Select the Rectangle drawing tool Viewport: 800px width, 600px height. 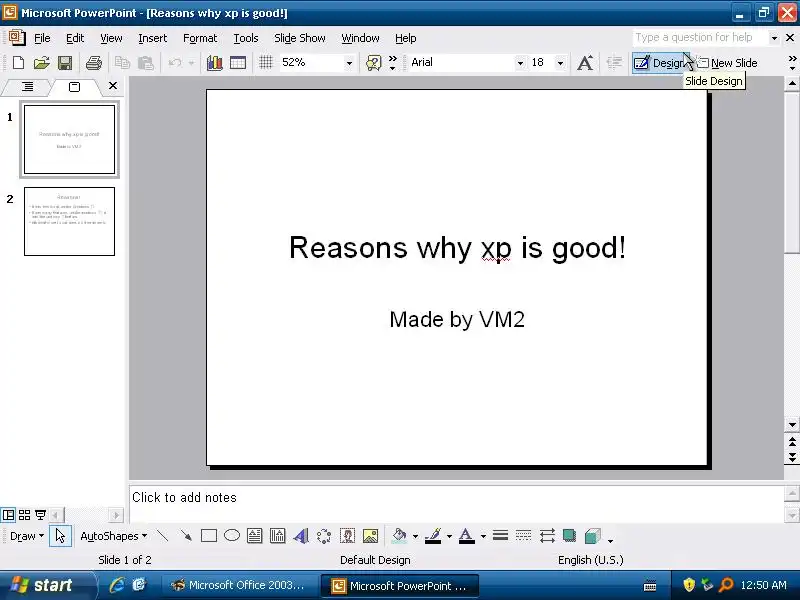(x=209, y=536)
